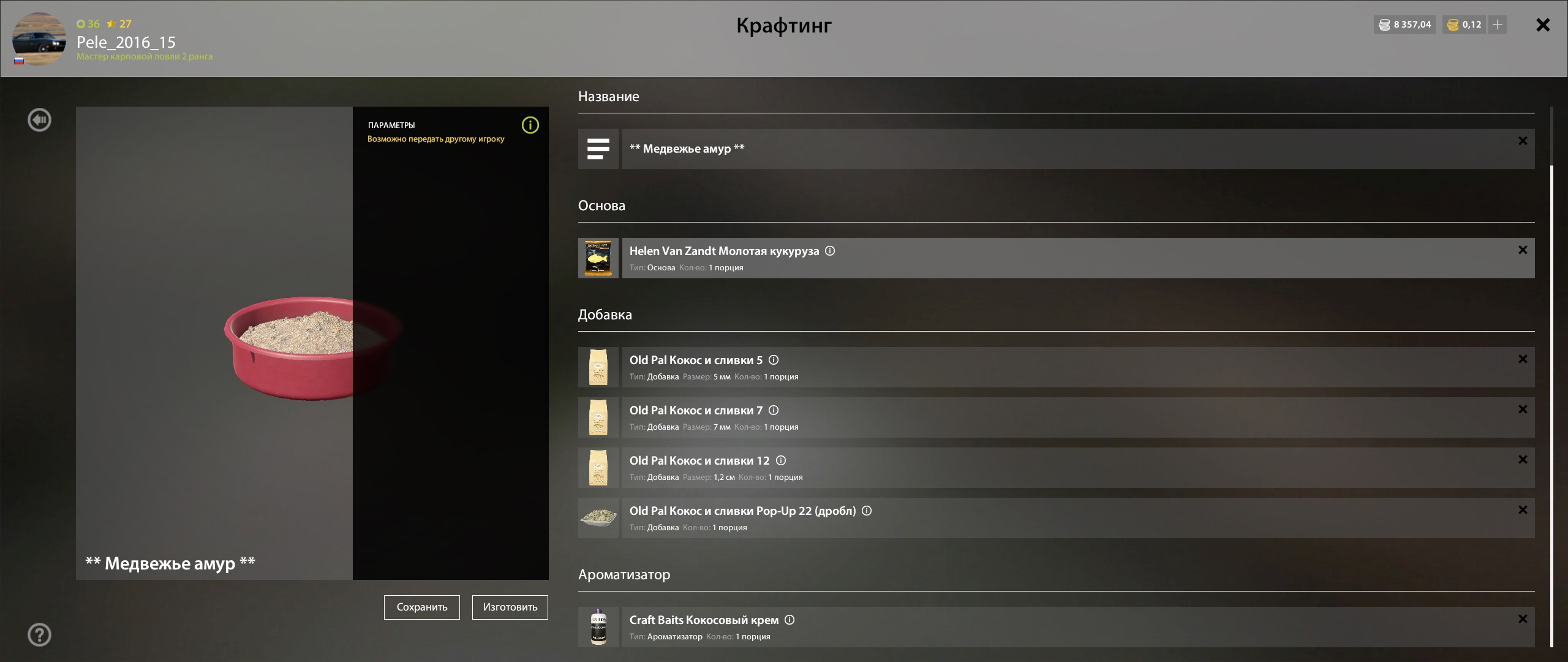Remove Old Pal Кокос и сливки 7 additive
Viewport: 1568px width, 662px height.
point(1523,409)
